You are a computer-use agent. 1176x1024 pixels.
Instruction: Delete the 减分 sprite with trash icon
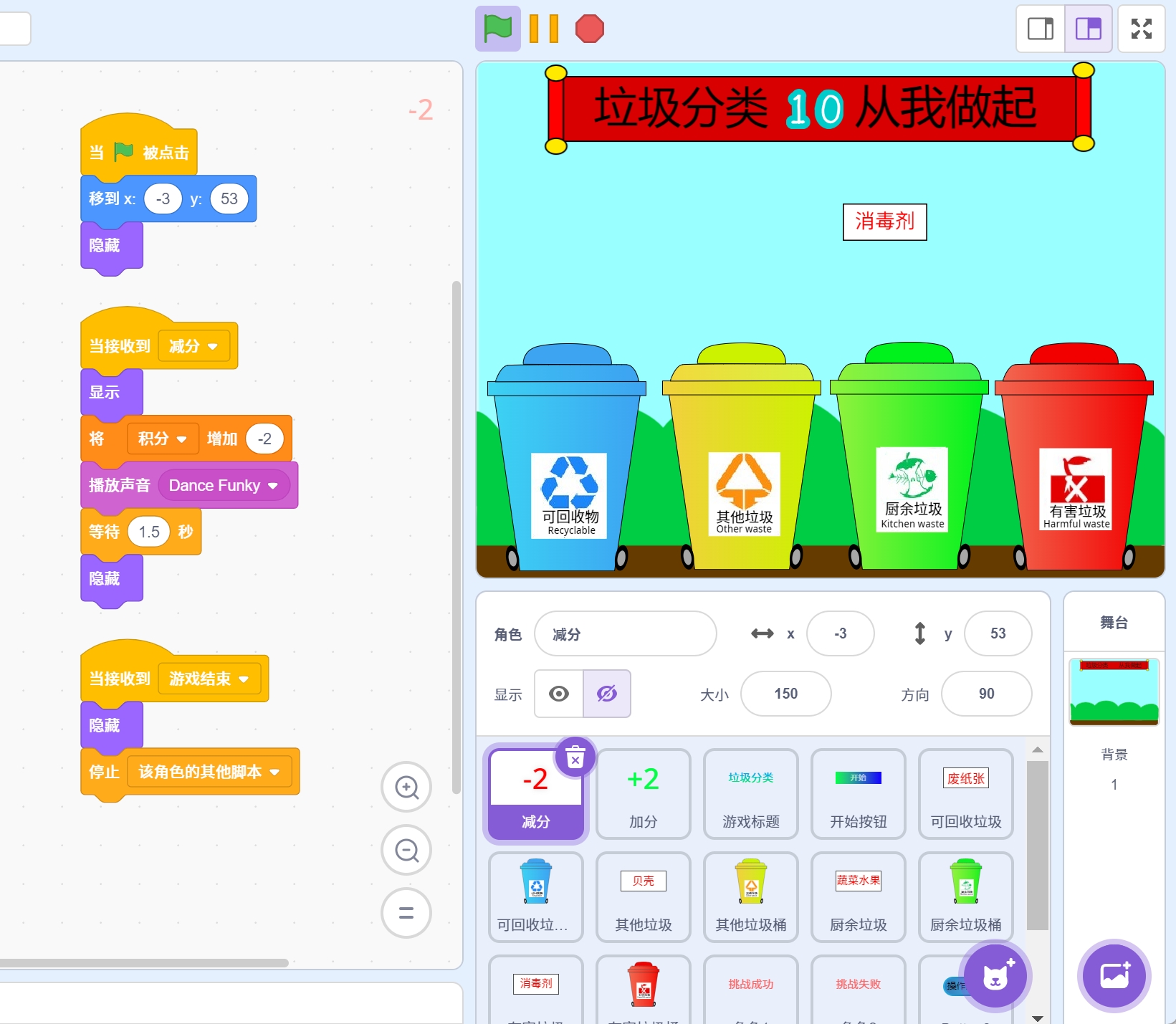point(575,757)
